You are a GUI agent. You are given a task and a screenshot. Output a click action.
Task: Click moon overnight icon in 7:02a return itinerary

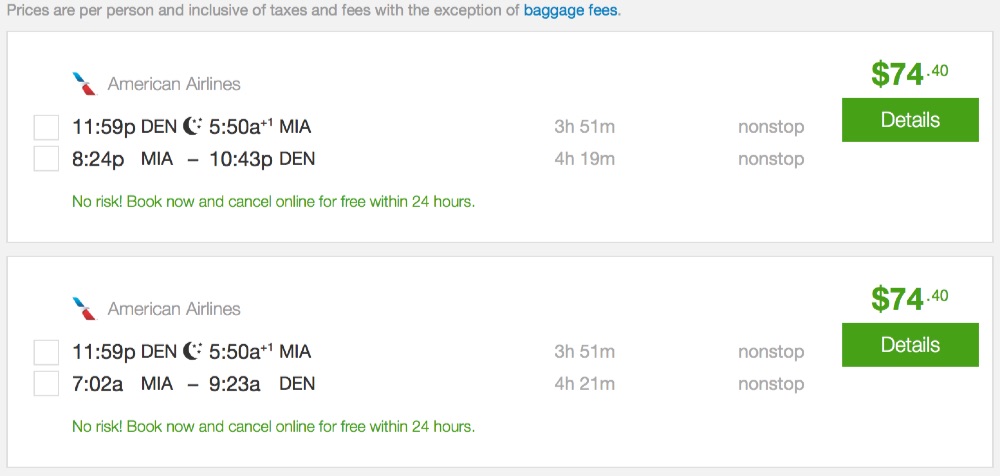pyautogui.click(x=192, y=352)
